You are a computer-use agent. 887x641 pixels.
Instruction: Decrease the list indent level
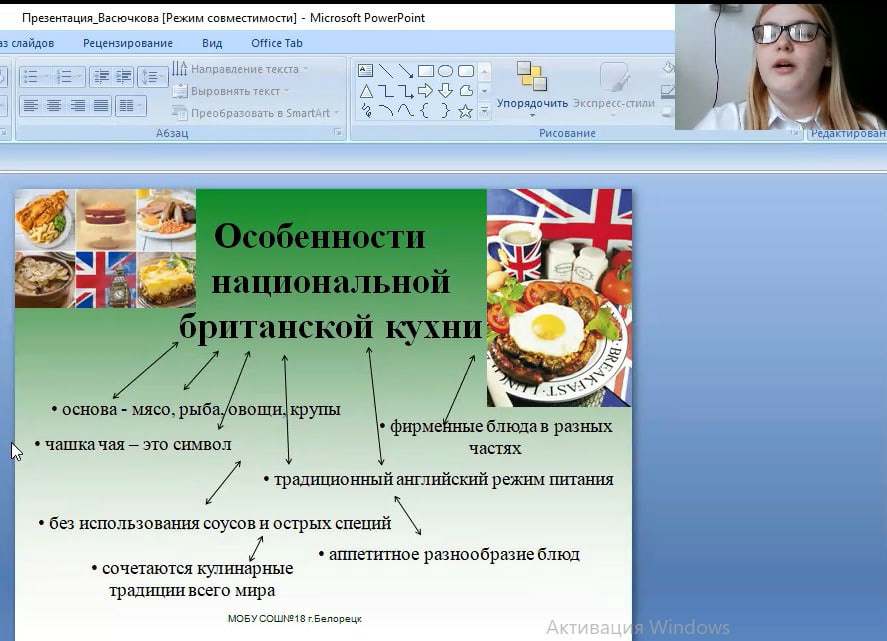[99, 76]
